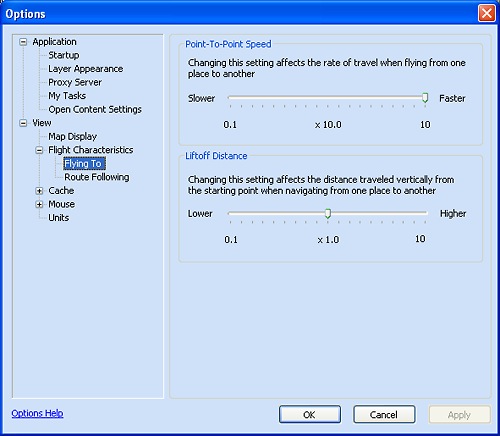Close the Options dialog window
The image size is (500, 436).
(x=486, y=14)
